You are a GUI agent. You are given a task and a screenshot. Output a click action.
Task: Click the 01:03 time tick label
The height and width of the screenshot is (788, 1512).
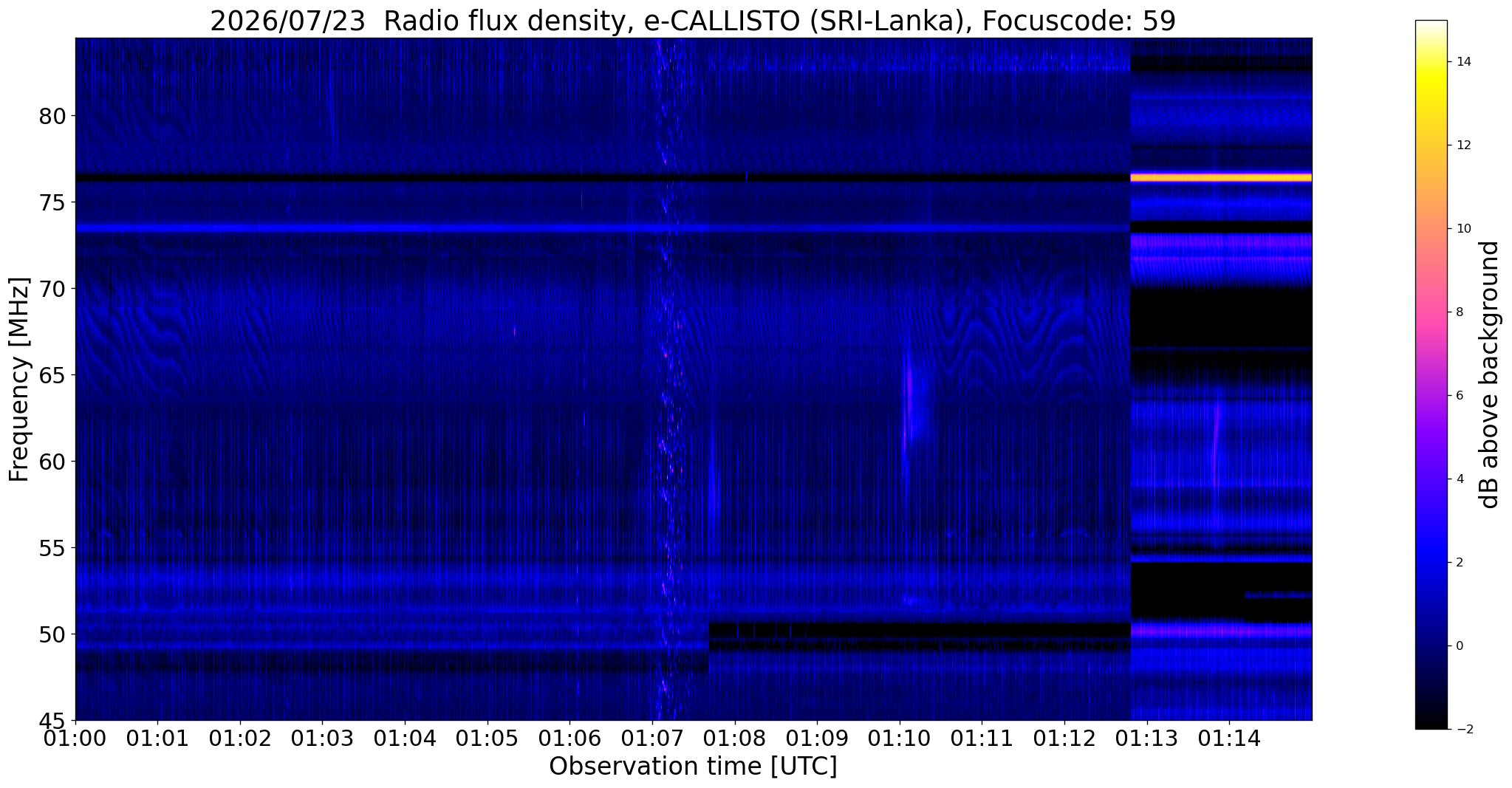click(323, 737)
